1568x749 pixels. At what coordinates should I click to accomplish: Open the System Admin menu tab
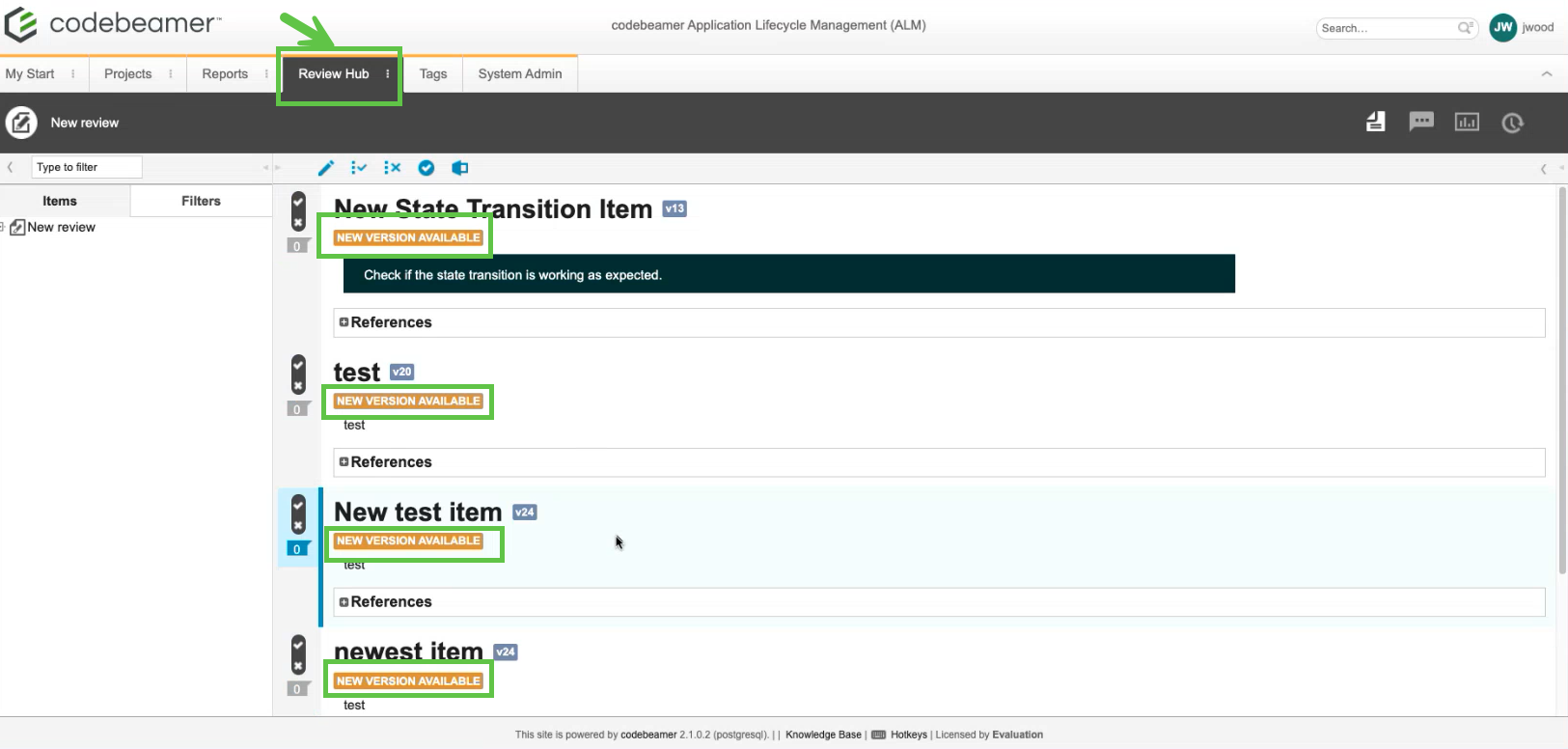(519, 74)
